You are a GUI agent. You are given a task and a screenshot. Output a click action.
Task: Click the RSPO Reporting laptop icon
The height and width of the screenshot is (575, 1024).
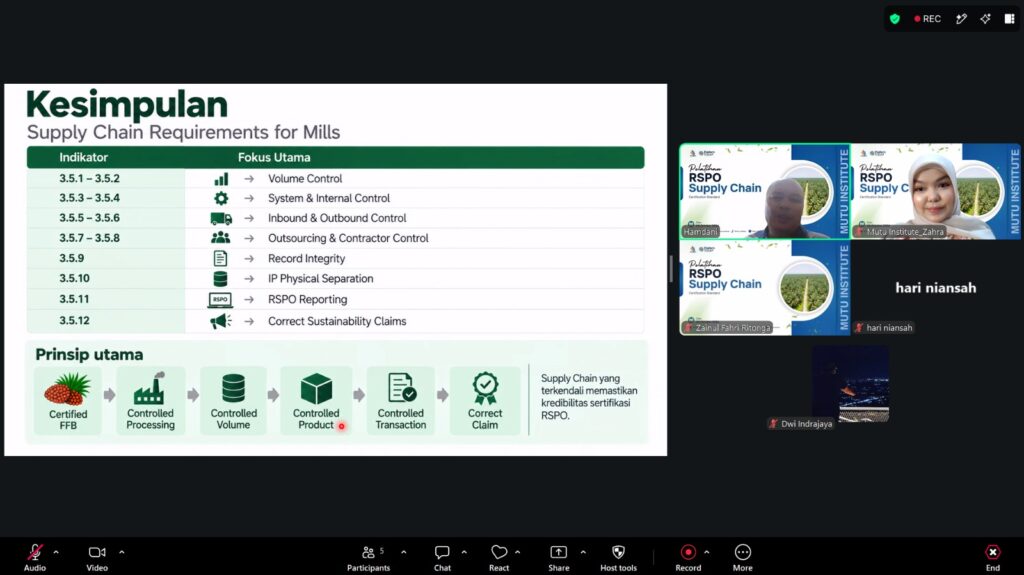(x=220, y=300)
